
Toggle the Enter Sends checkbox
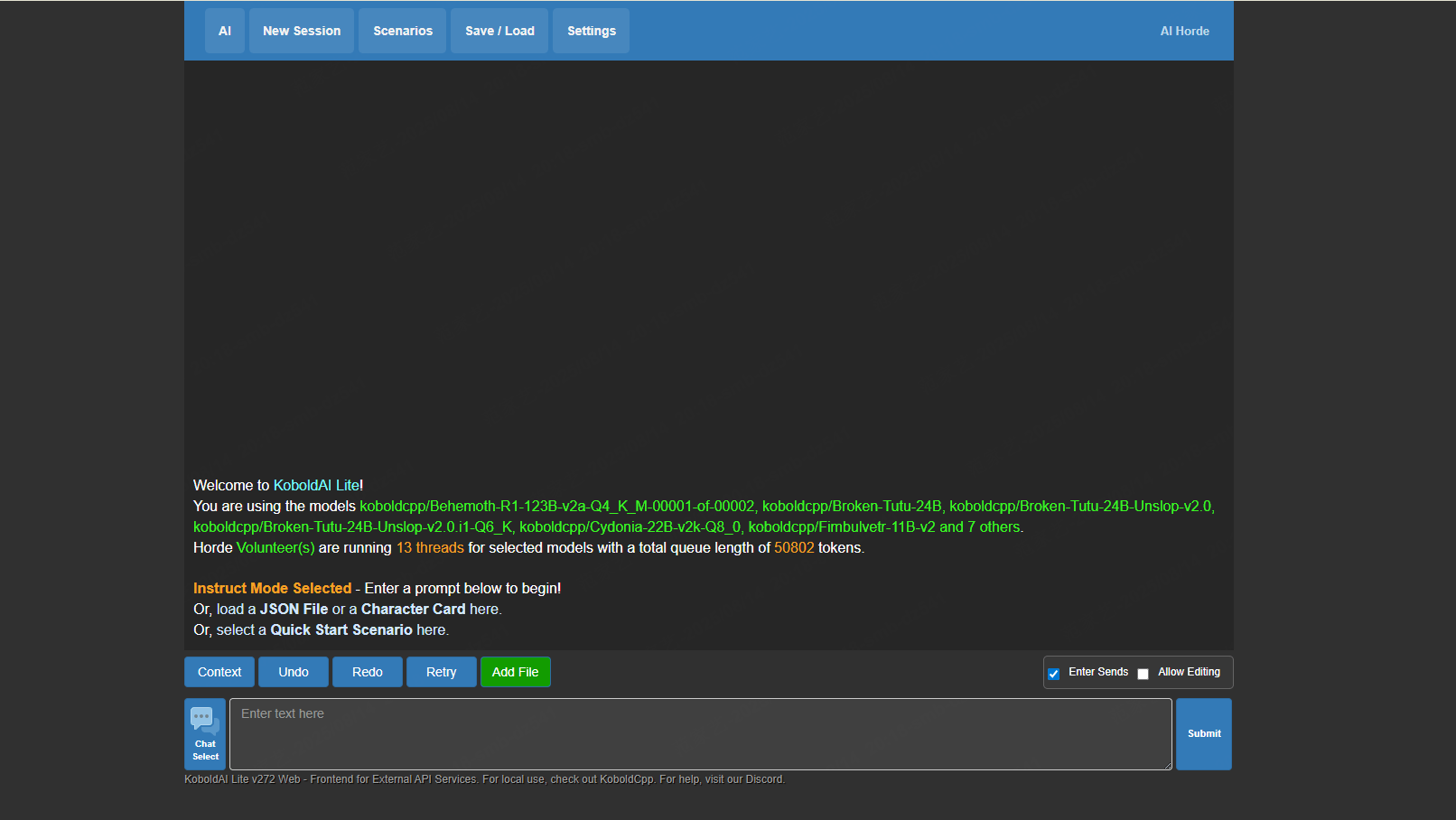[1053, 674]
